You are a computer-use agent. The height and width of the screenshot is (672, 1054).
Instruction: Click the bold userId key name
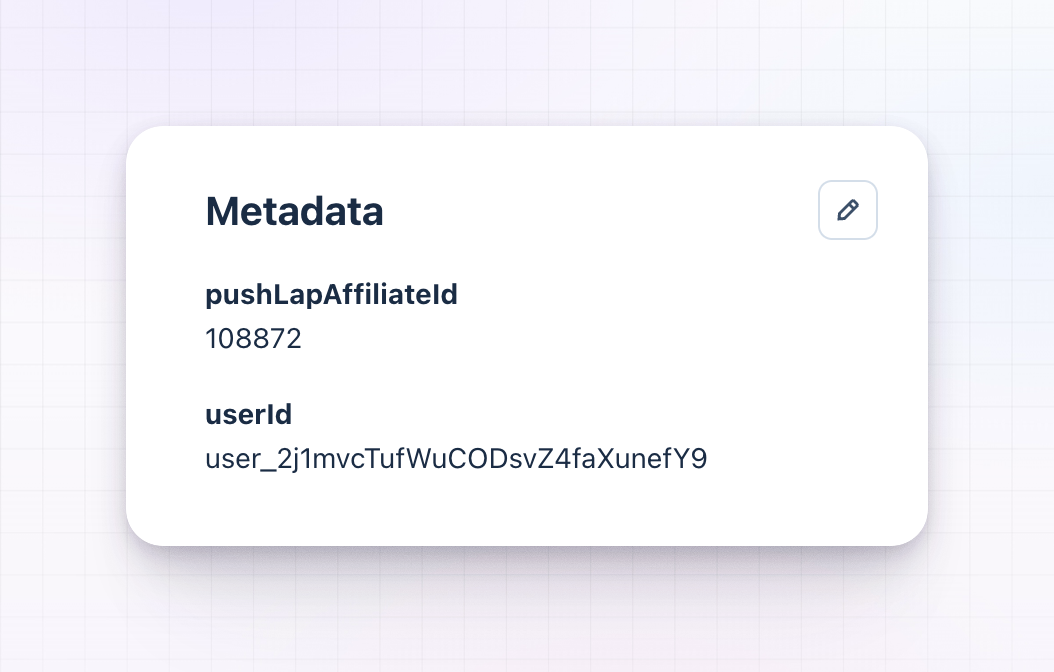(x=249, y=414)
